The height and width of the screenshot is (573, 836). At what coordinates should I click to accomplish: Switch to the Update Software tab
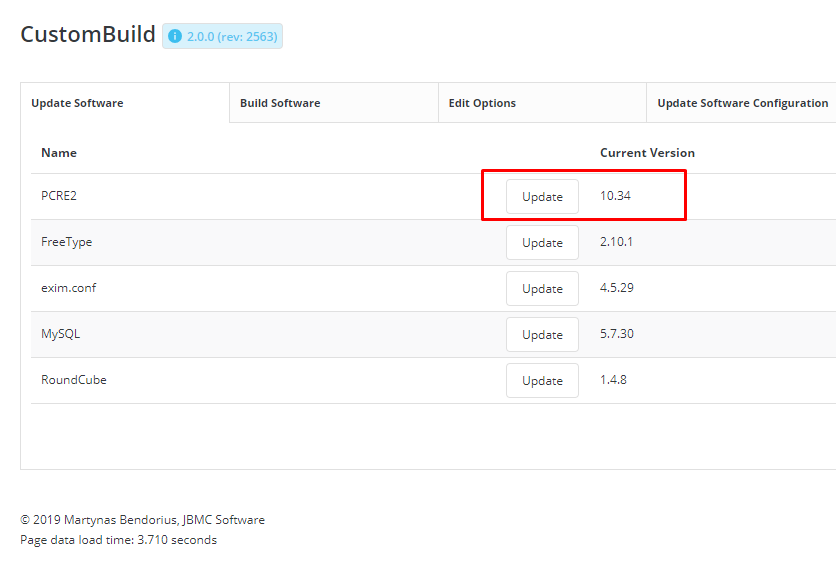point(77,103)
